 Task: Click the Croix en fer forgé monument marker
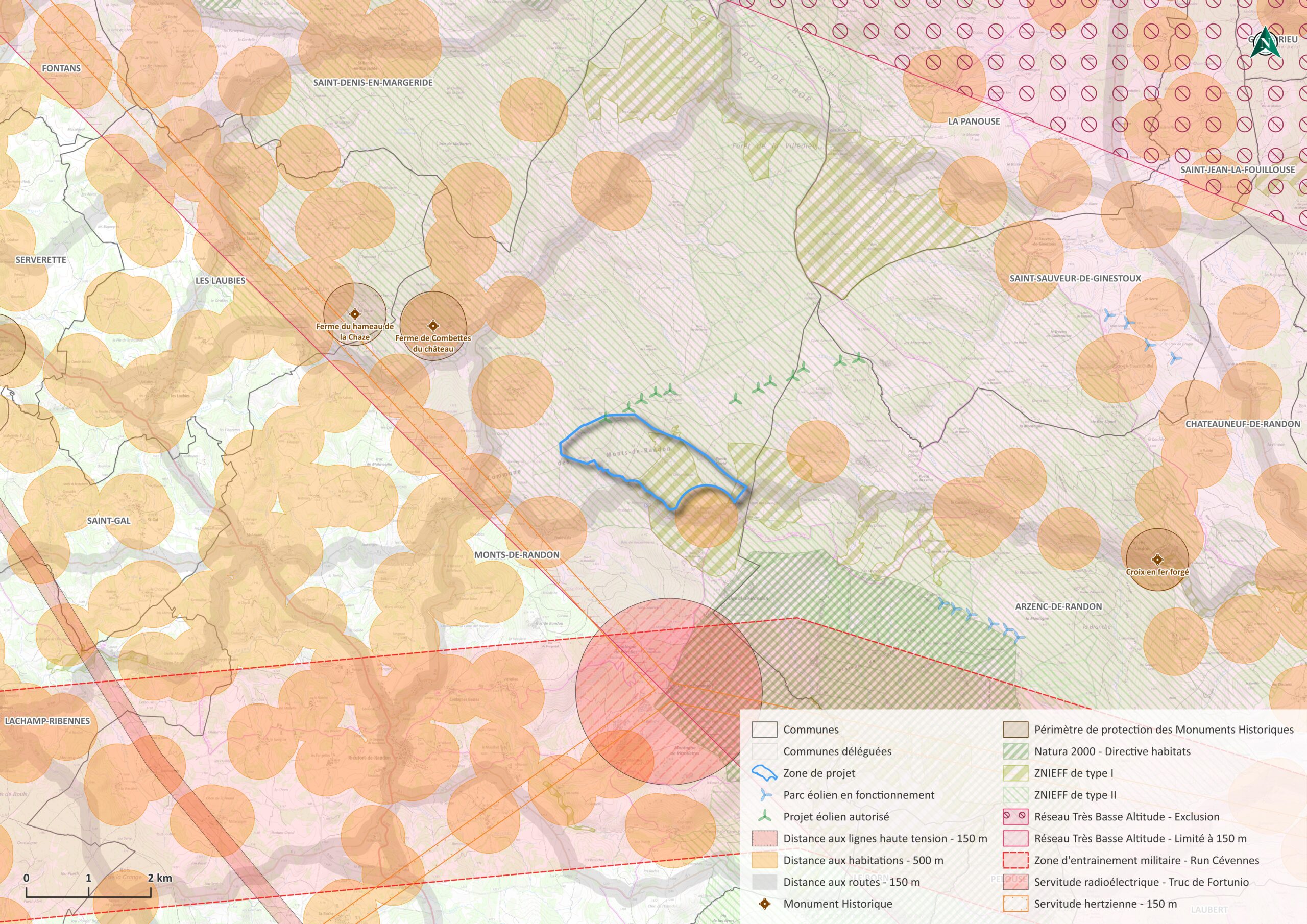1157,560
